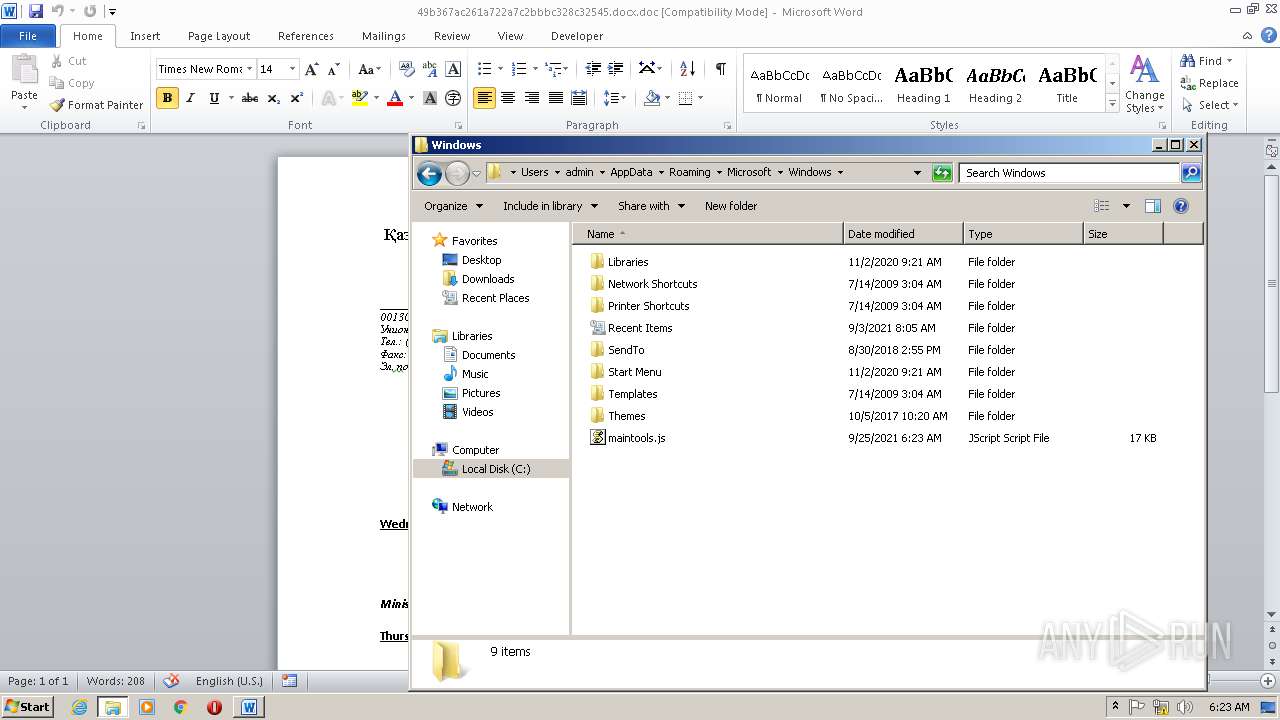The height and width of the screenshot is (720, 1280).
Task: Click the Format Painter tool
Action: tap(96, 105)
